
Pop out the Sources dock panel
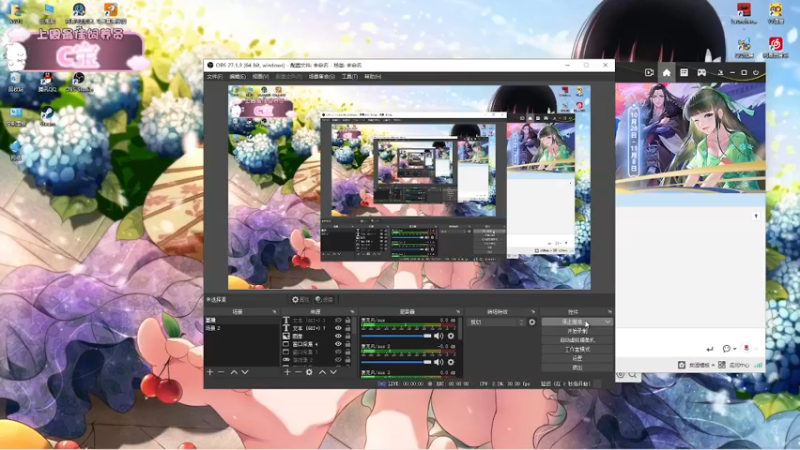352,312
